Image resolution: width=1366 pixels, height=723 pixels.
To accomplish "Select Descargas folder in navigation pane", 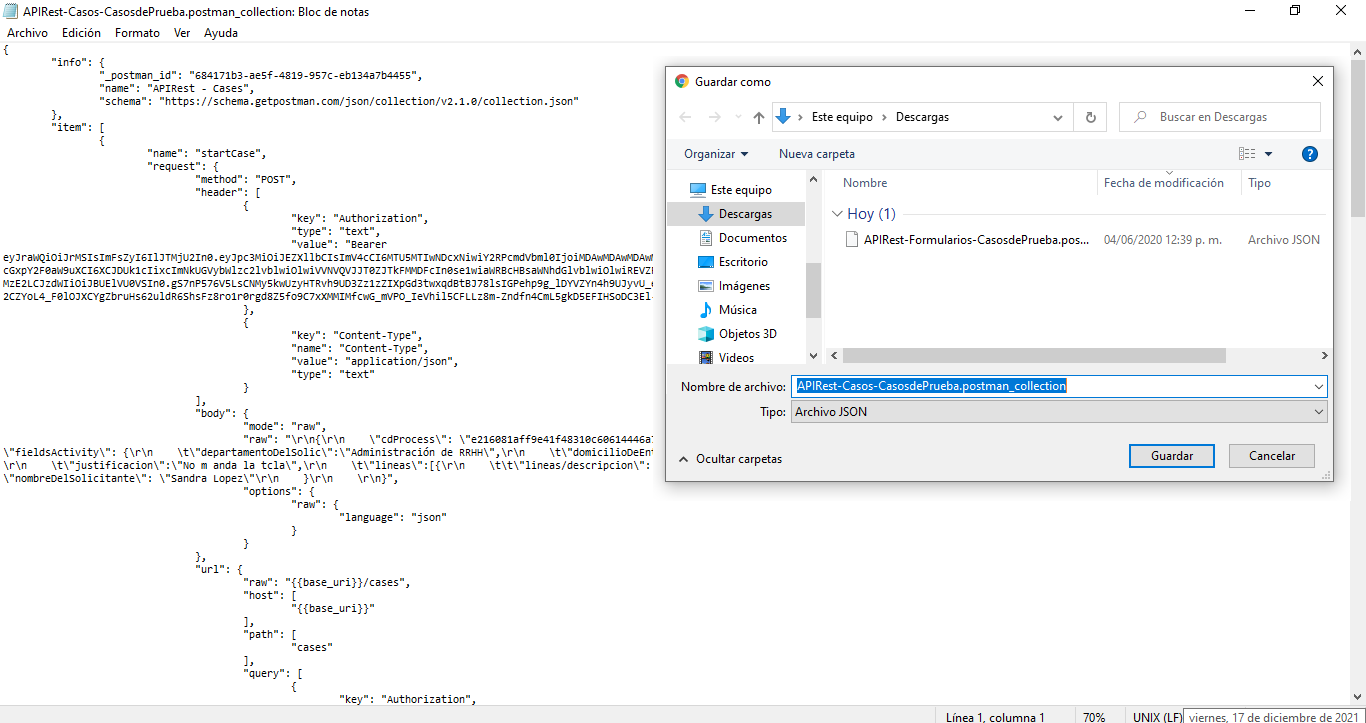I will tap(745, 214).
